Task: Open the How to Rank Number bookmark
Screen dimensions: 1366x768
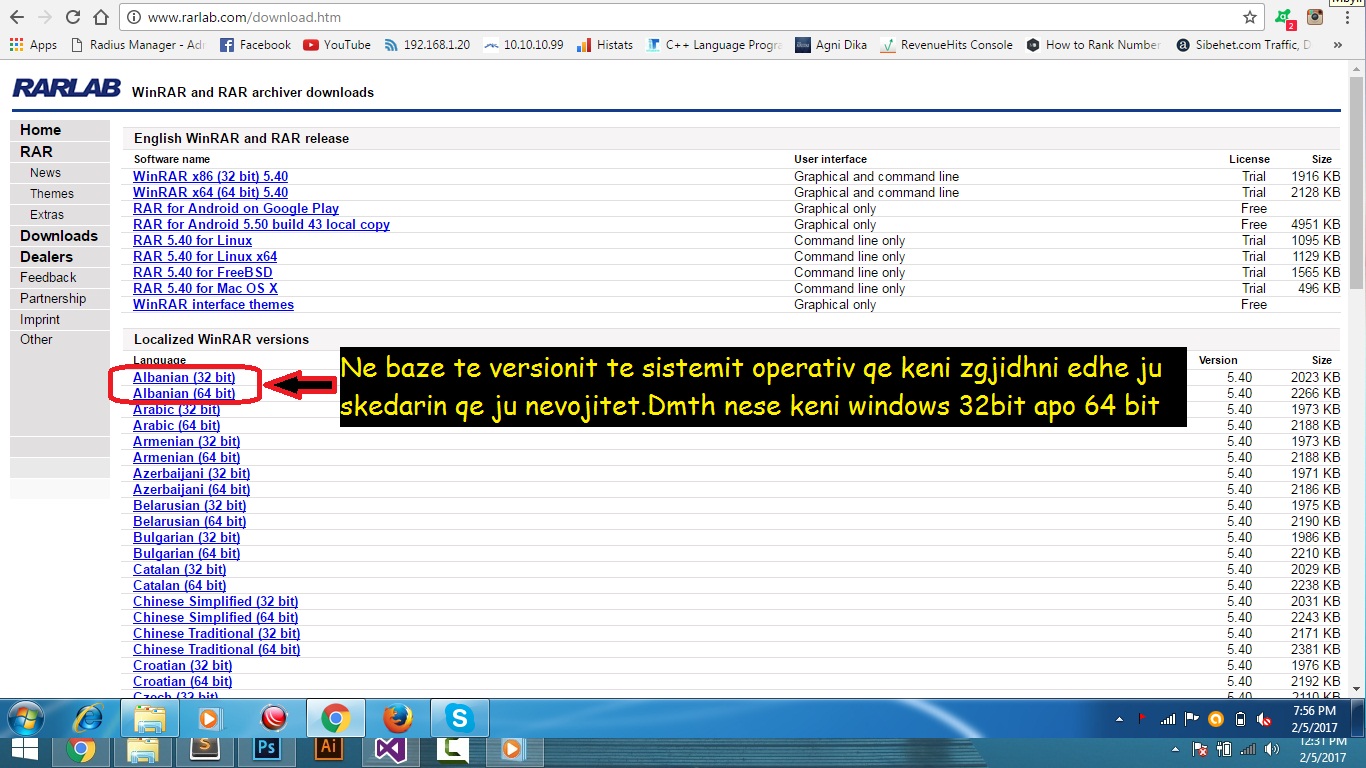Action: (x=1093, y=45)
